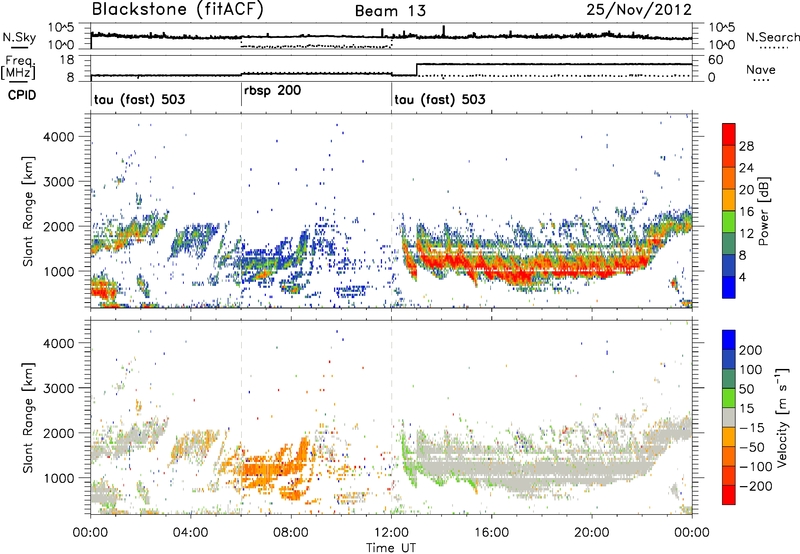800x554 pixels.
Task: Select the 10^5 tick beside N.Sky
Action: (61, 28)
